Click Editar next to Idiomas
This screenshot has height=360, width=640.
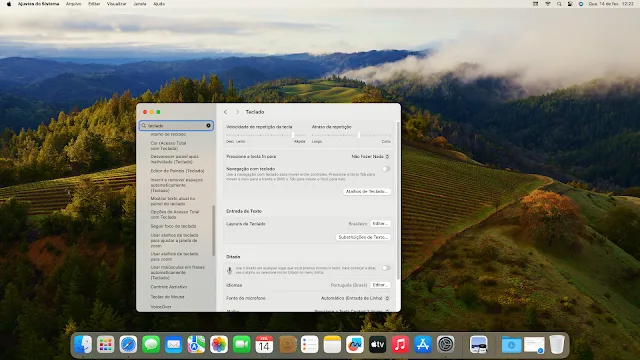380,285
